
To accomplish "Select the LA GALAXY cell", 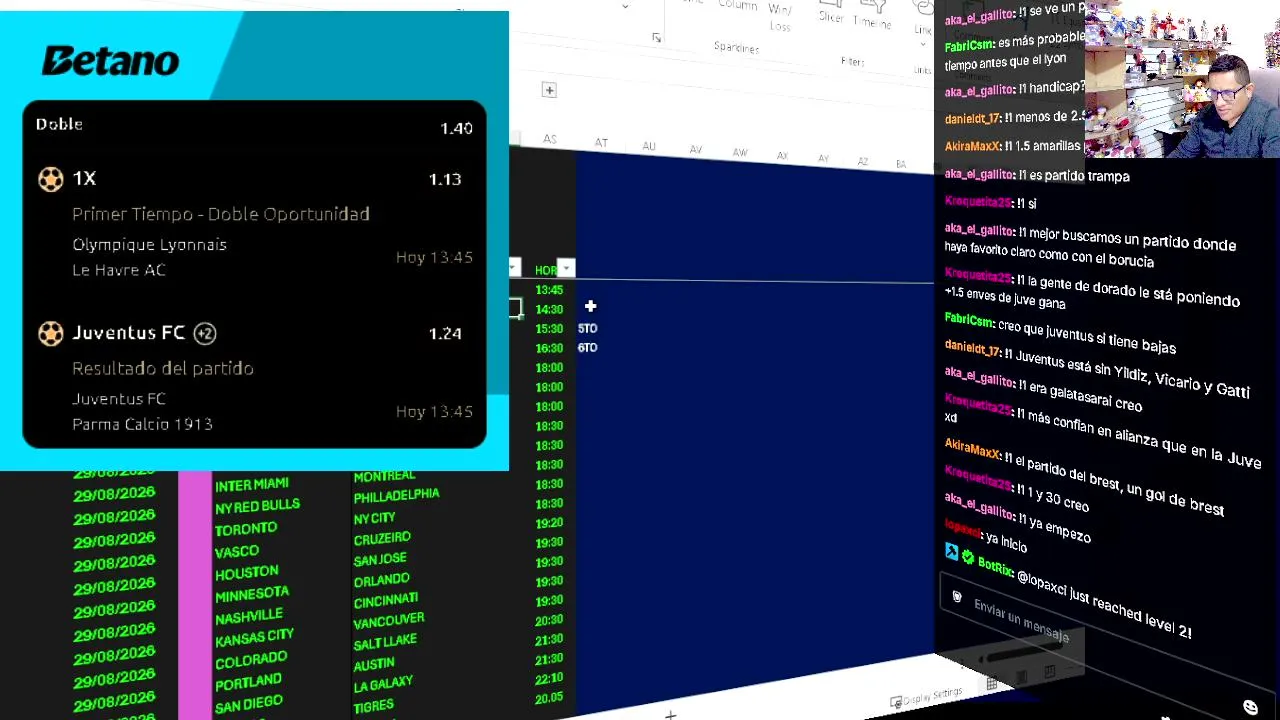I will (x=383, y=684).
